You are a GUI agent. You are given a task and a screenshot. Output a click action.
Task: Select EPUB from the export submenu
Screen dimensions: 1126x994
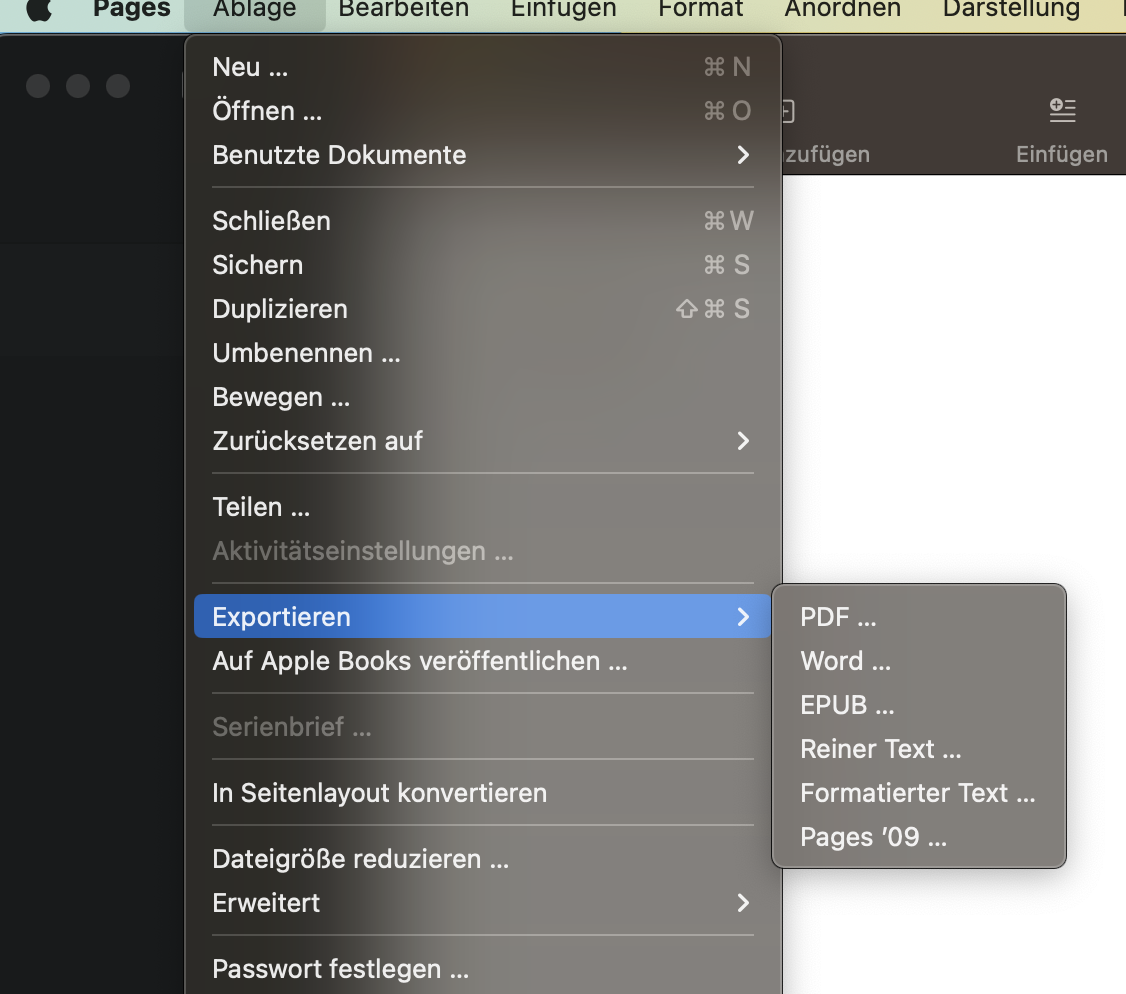pyautogui.click(x=847, y=705)
